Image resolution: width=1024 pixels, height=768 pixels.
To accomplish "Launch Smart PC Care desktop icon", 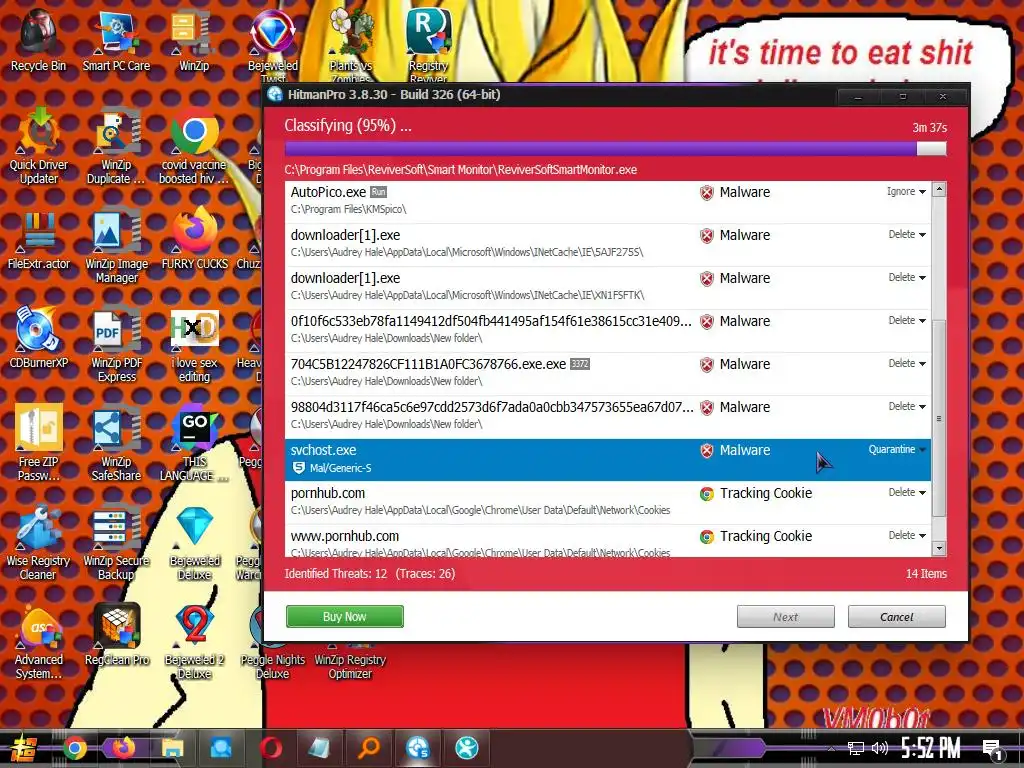I will [x=116, y=40].
